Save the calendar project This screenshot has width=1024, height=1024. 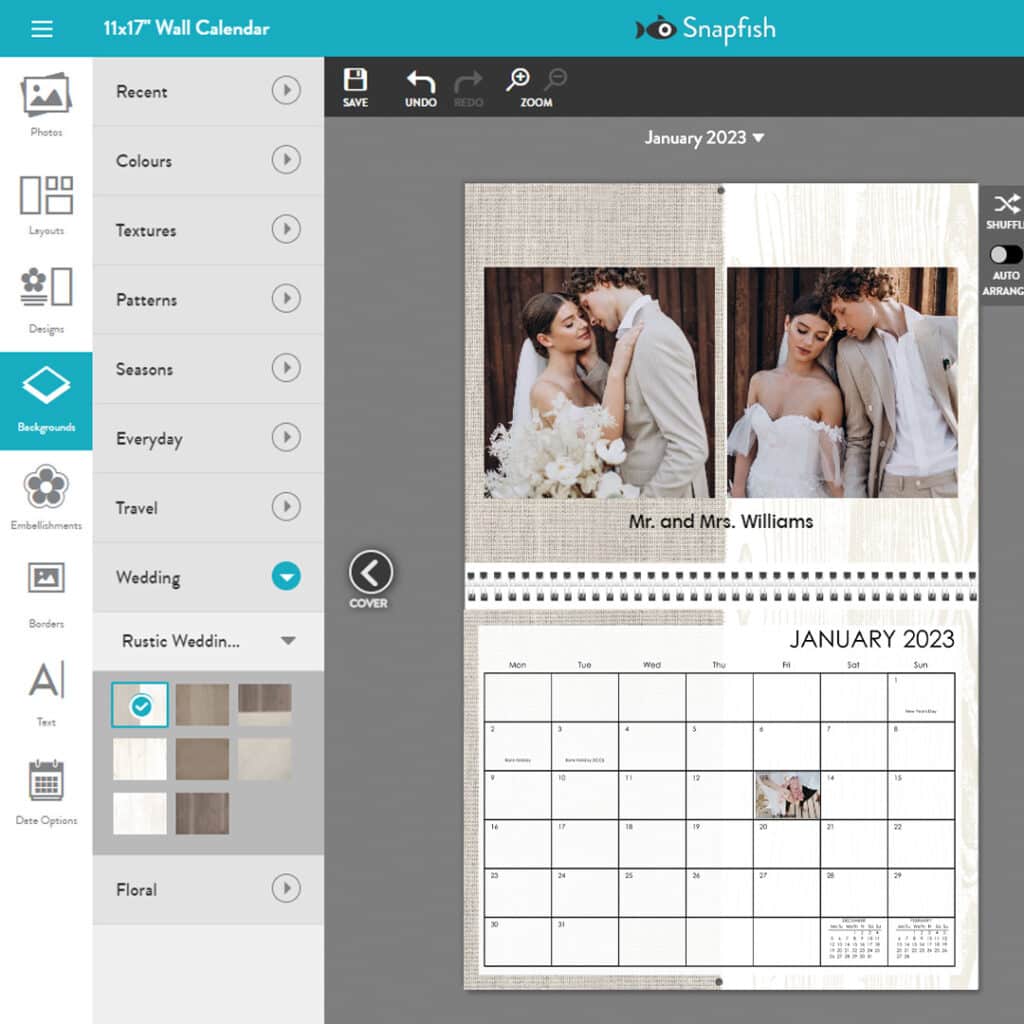coord(355,85)
